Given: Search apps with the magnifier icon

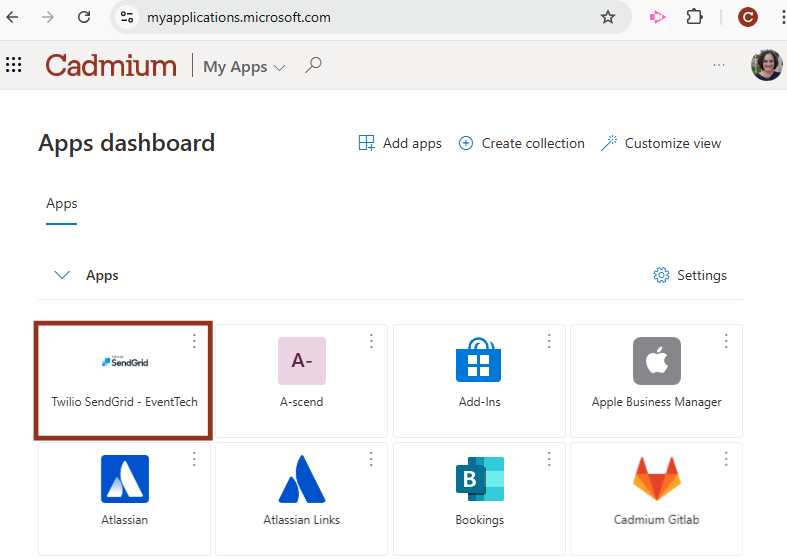Looking at the screenshot, I should click(313, 65).
